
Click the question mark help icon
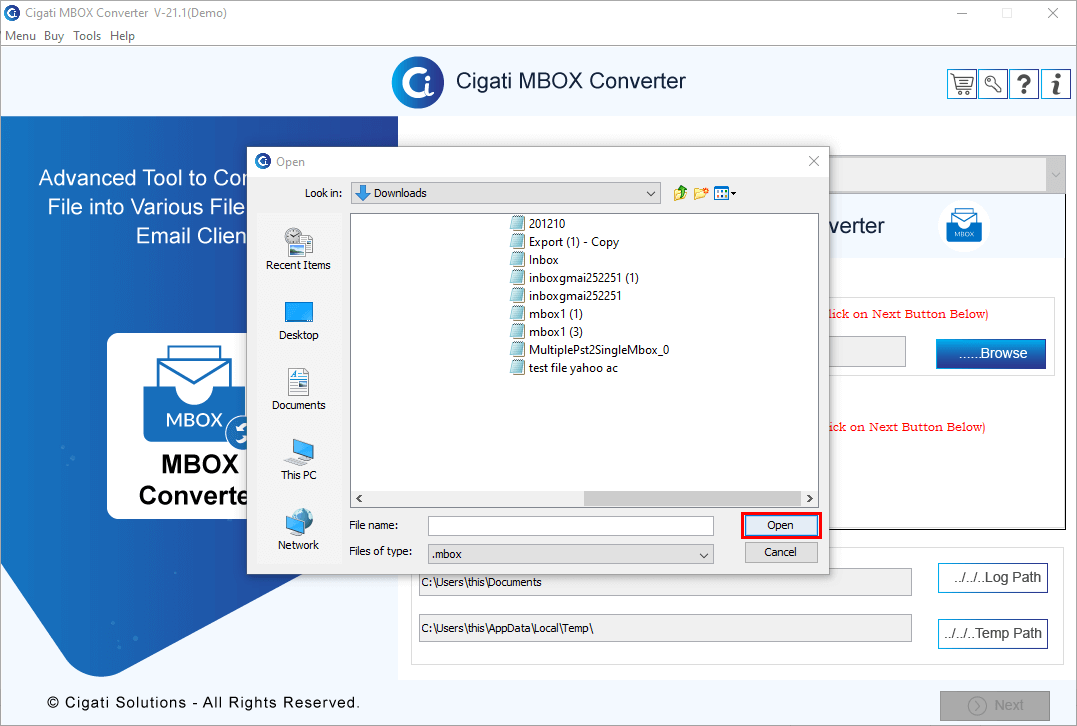click(1024, 84)
